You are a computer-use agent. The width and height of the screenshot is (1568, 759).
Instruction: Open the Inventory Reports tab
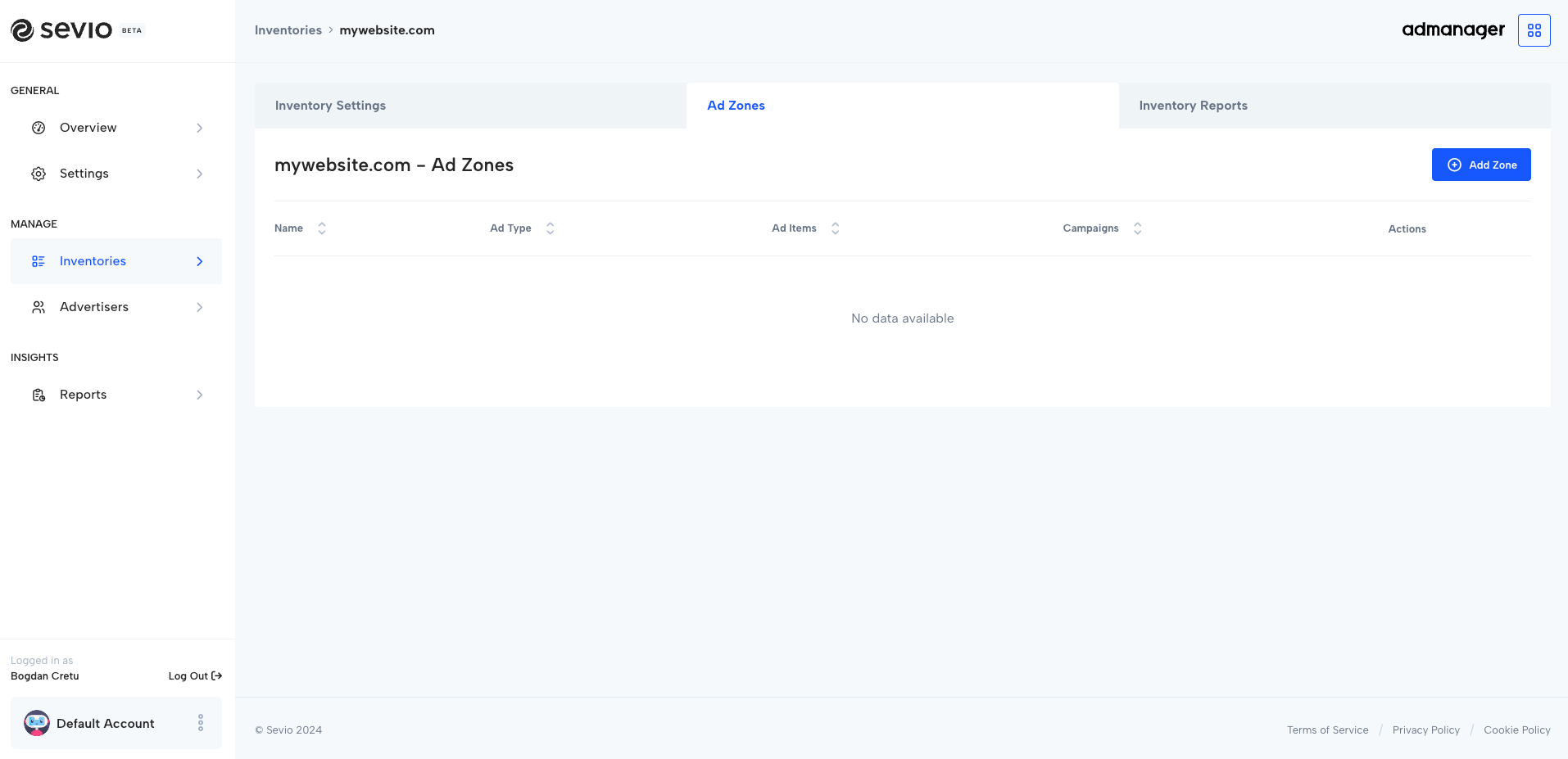(1193, 105)
